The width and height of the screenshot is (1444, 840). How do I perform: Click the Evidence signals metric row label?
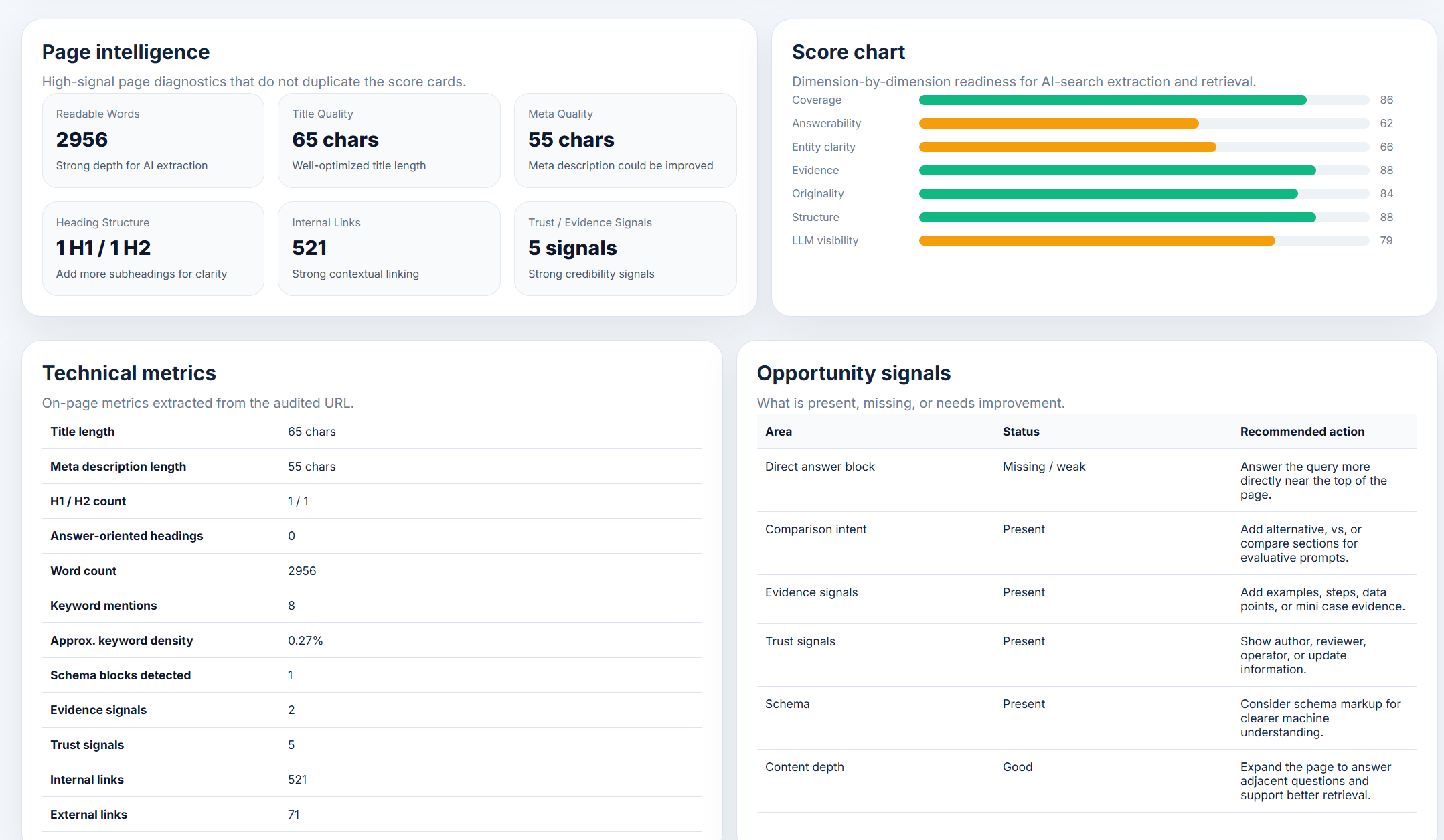[x=98, y=710]
